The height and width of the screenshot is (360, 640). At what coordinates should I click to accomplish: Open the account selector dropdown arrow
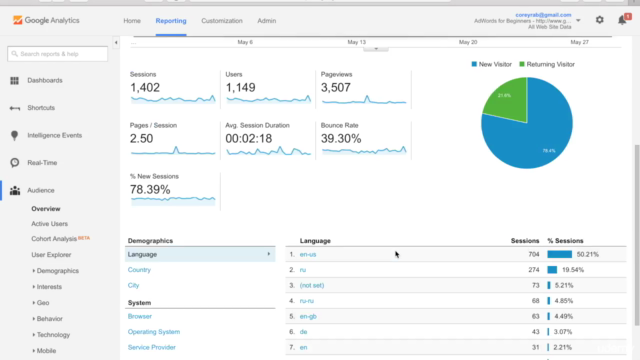(578, 20)
